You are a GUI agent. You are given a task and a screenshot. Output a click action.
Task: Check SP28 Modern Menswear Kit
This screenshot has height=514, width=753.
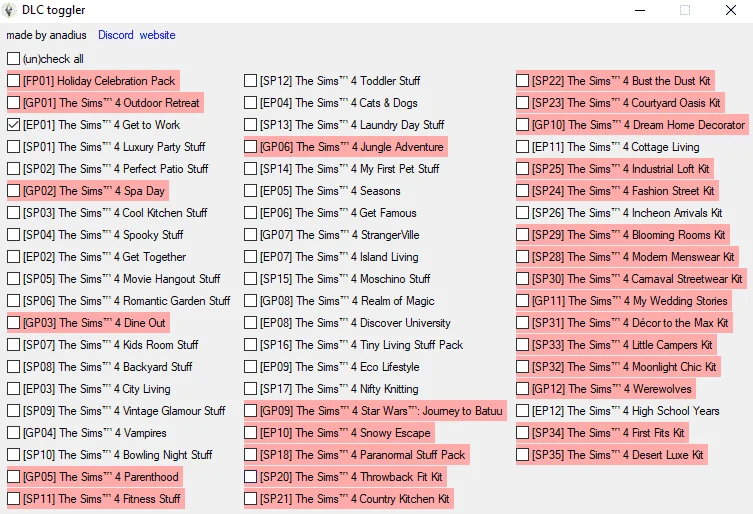[522, 257]
